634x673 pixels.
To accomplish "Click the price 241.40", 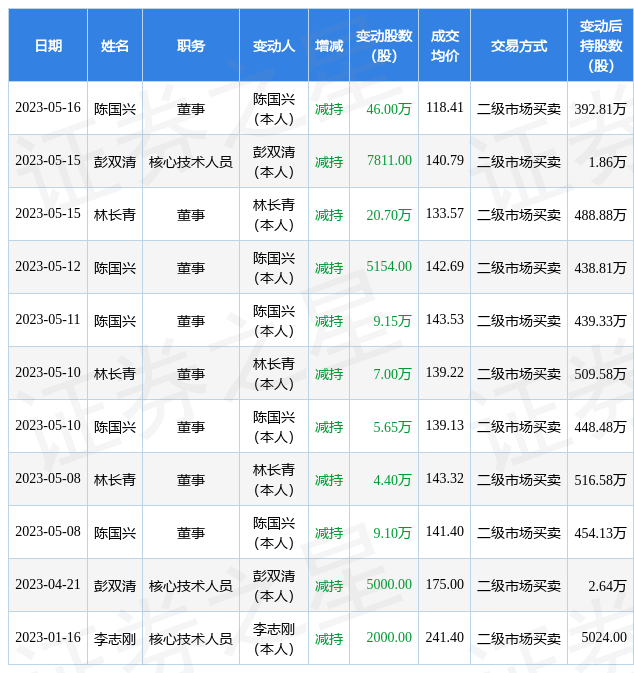I will coord(445,637).
